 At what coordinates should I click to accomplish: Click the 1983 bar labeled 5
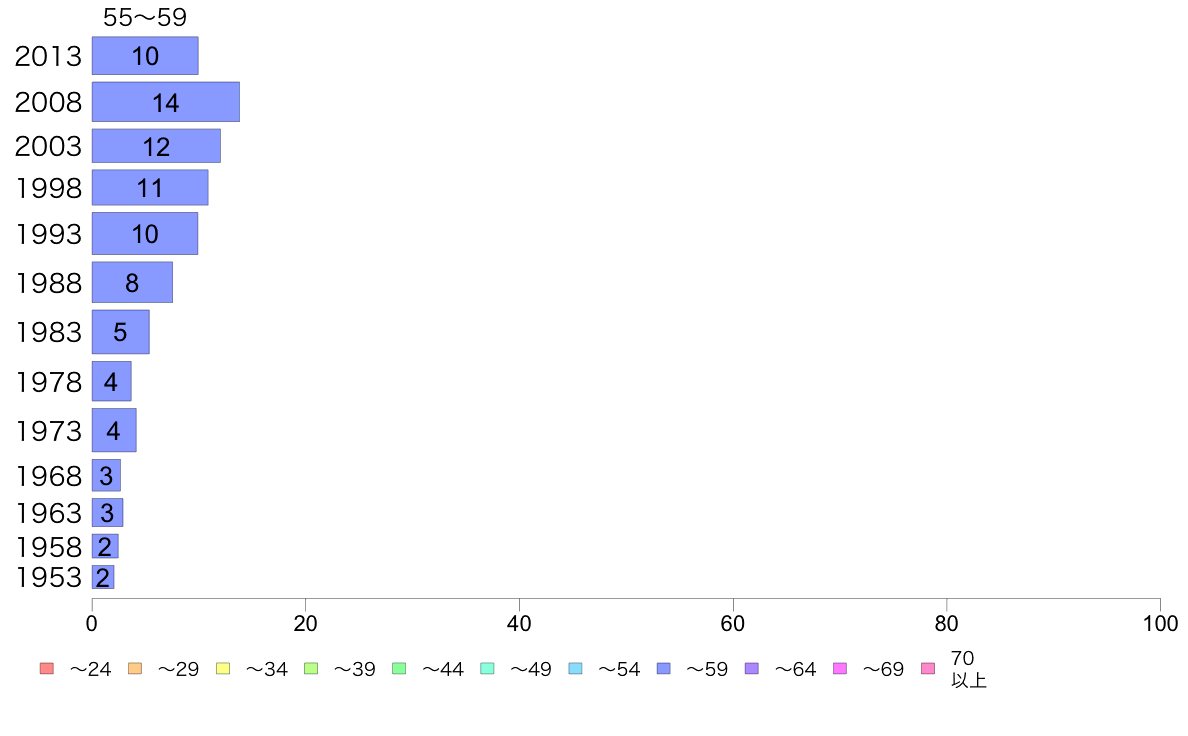(x=120, y=331)
